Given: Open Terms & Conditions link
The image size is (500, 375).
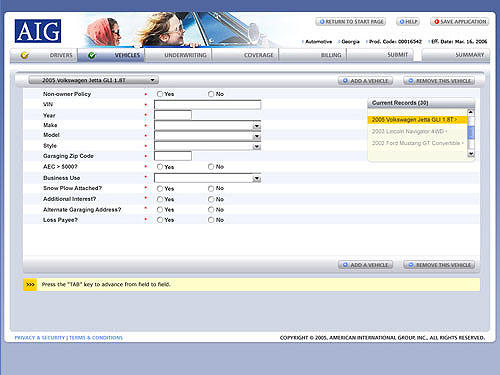Looking at the screenshot, I should tap(96, 338).
